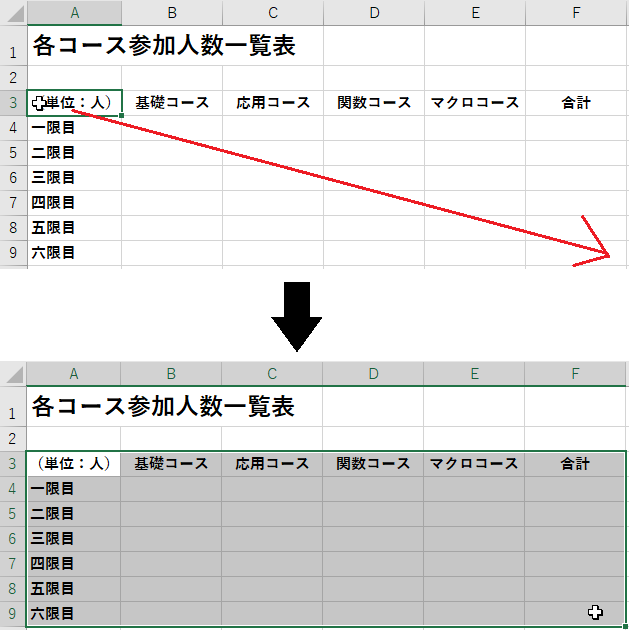Select 一限目 cell in upper sheet
Viewport: 629px width, 630px height.
(74, 128)
